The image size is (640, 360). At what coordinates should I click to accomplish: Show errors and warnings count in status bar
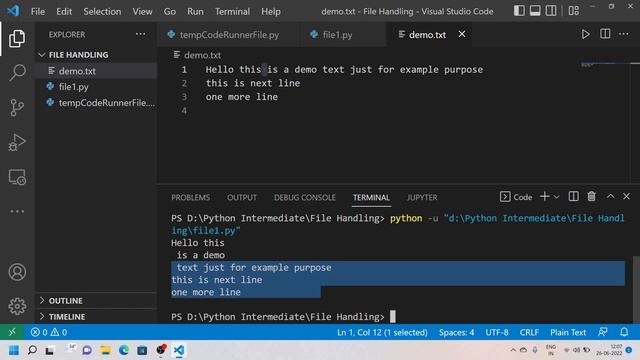[x=49, y=332]
